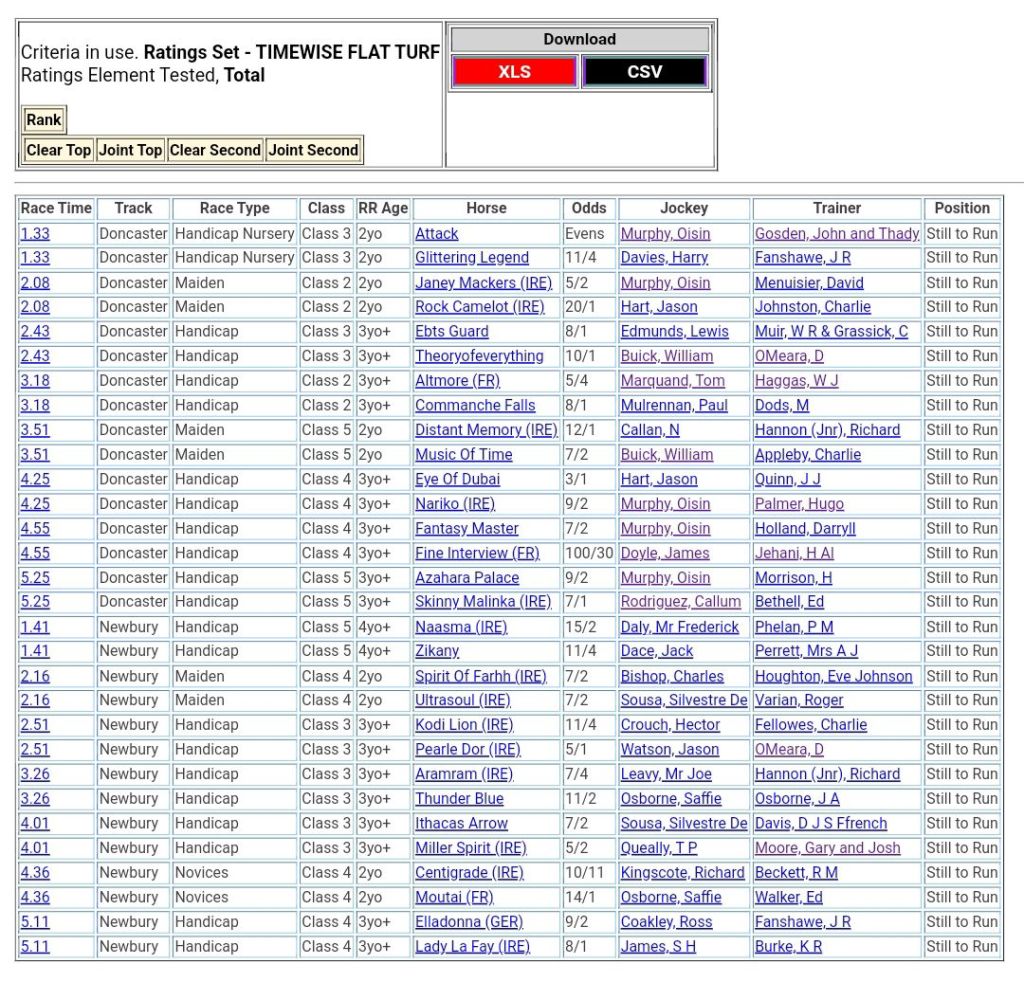Open the 5.11 race time for Elladonna
This screenshot has width=1024, height=982.
click(x=35, y=922)
